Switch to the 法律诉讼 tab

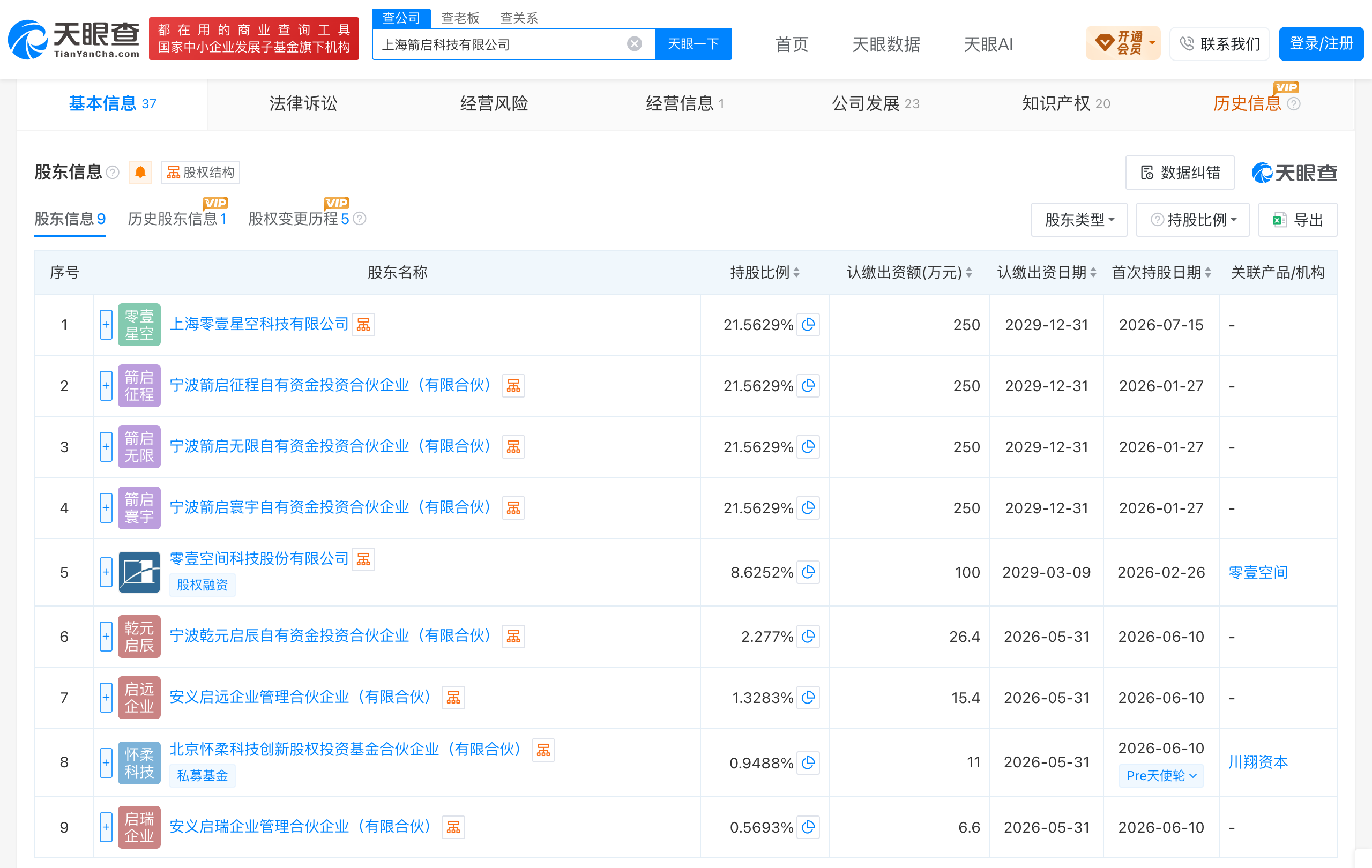pos(303,103)
